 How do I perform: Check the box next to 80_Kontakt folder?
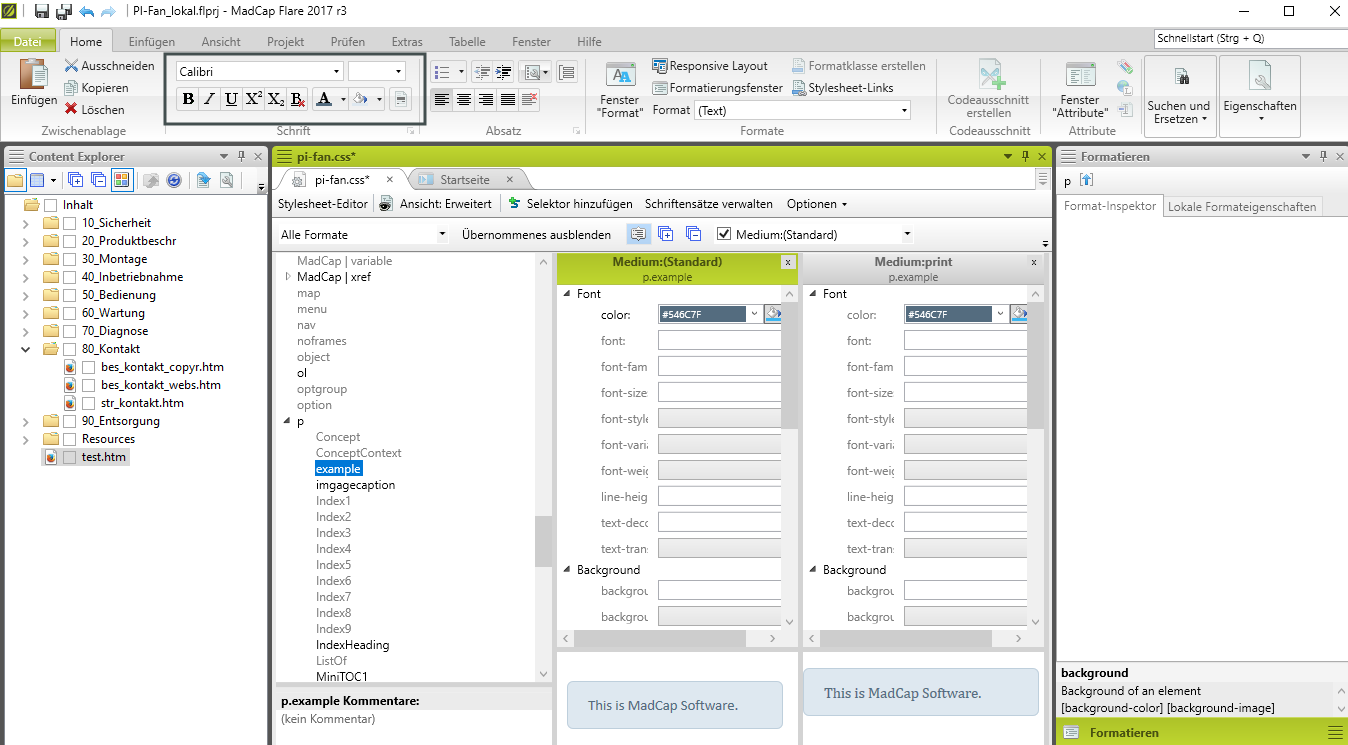(x=69, y=349)
